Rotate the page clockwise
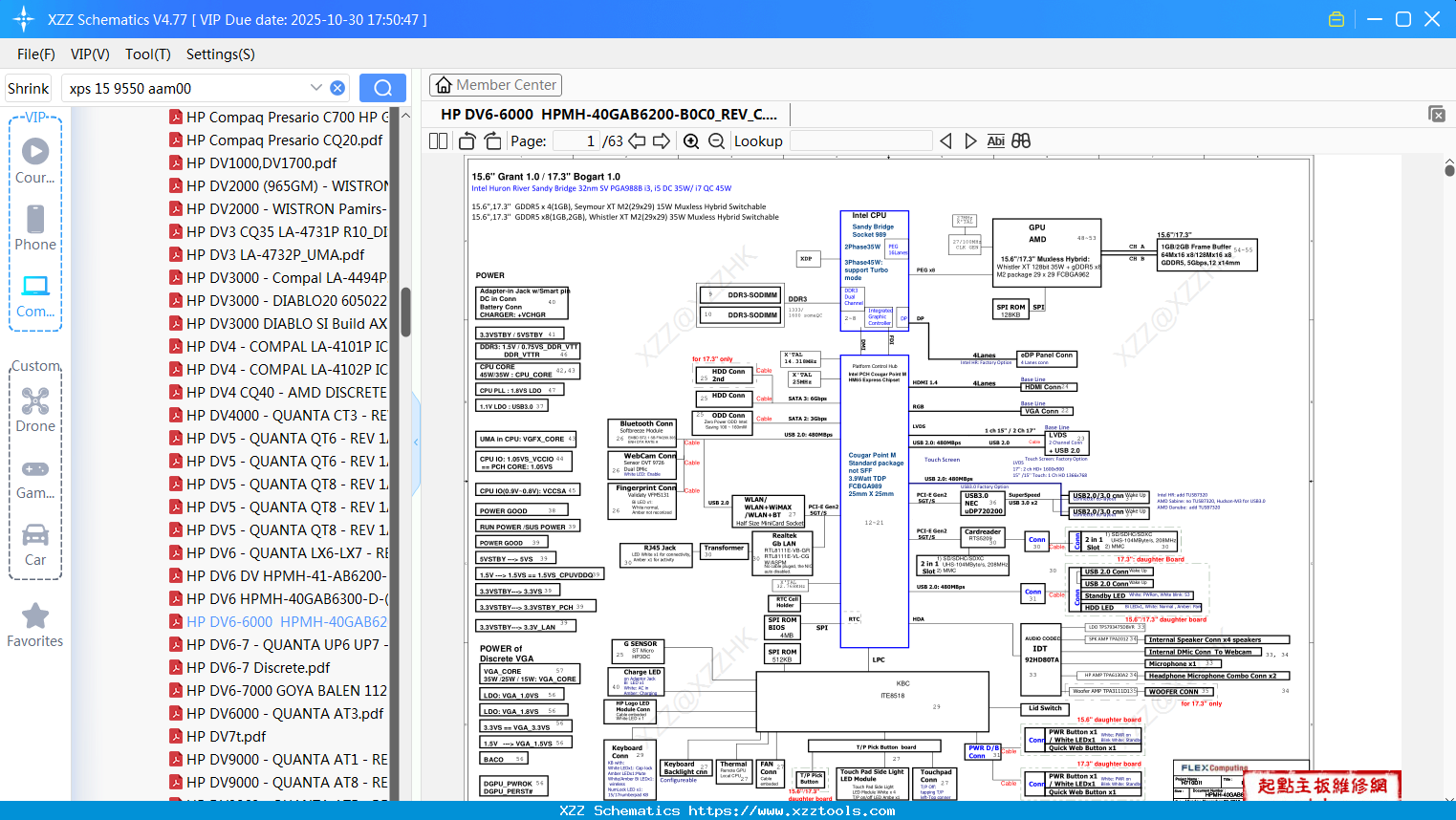The width and height of the screenshot is (1456, 820). [x=492, y=141]
